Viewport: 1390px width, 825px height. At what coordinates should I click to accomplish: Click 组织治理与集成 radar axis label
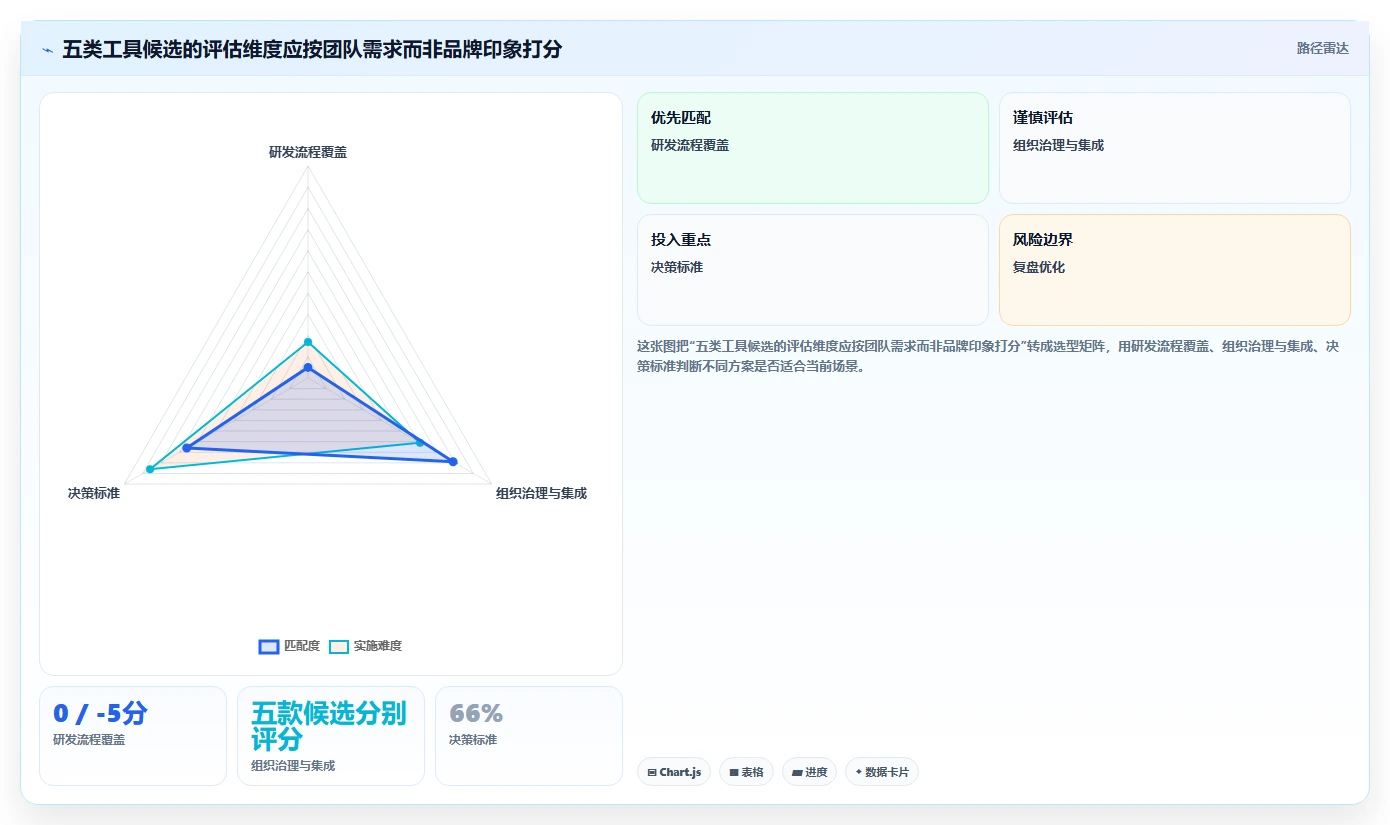coord(541,493)
